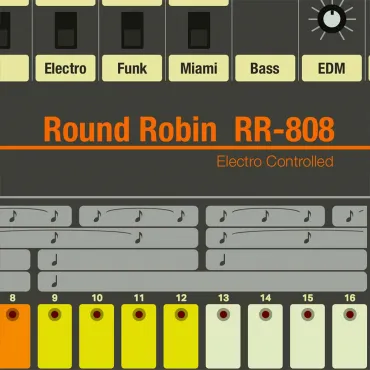Toggle step 14 white pad
The width and height of the screenshot is (370, 370).
coord(265,336)
